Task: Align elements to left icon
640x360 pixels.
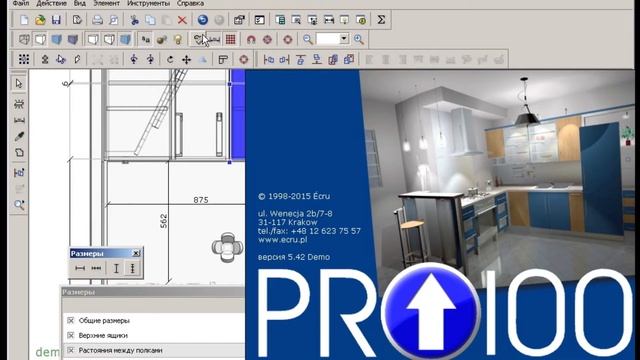Action: coord(269,60)
